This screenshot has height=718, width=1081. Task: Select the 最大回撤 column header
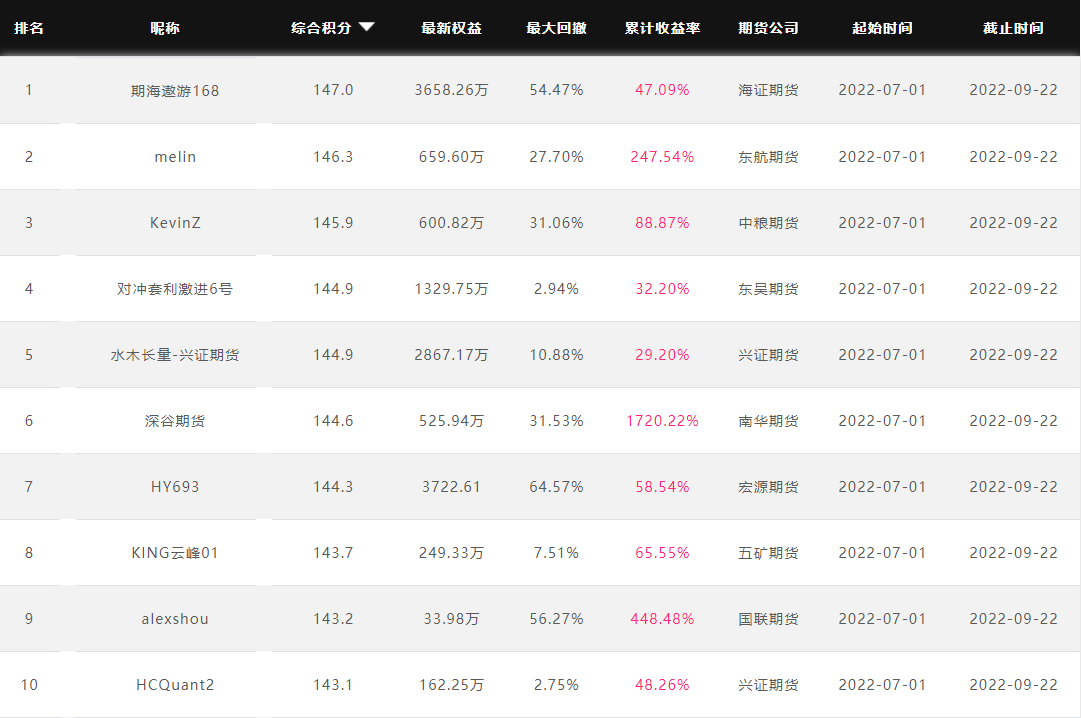point(556,28)
